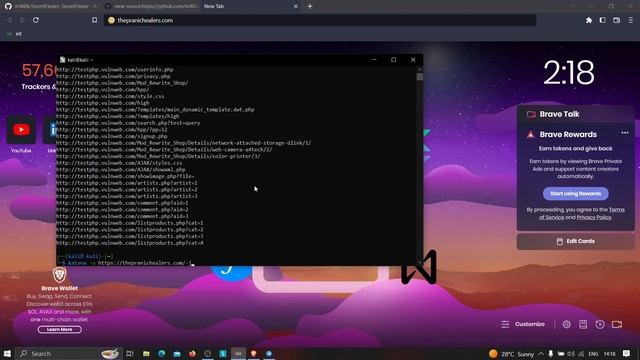
Task: Click the ENG language indicator
Action: 593,354
